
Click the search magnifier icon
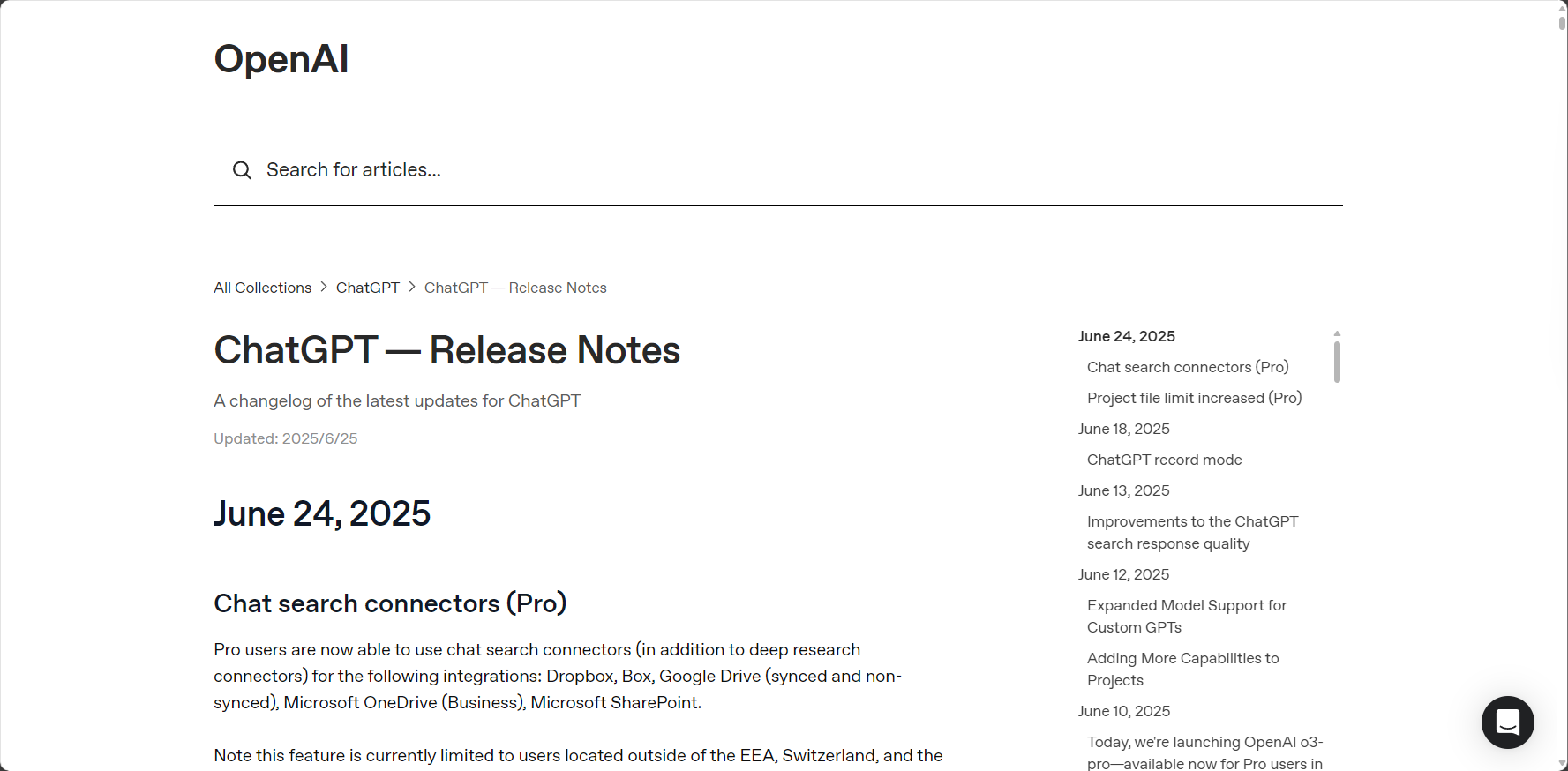pyautogui.click(x=242, y=170)
